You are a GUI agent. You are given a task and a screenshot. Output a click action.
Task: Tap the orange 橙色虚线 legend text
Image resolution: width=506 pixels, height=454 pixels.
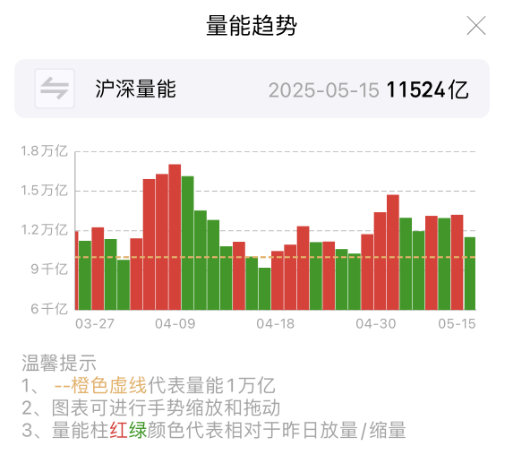pyautogui.click(x=109, y=385)
